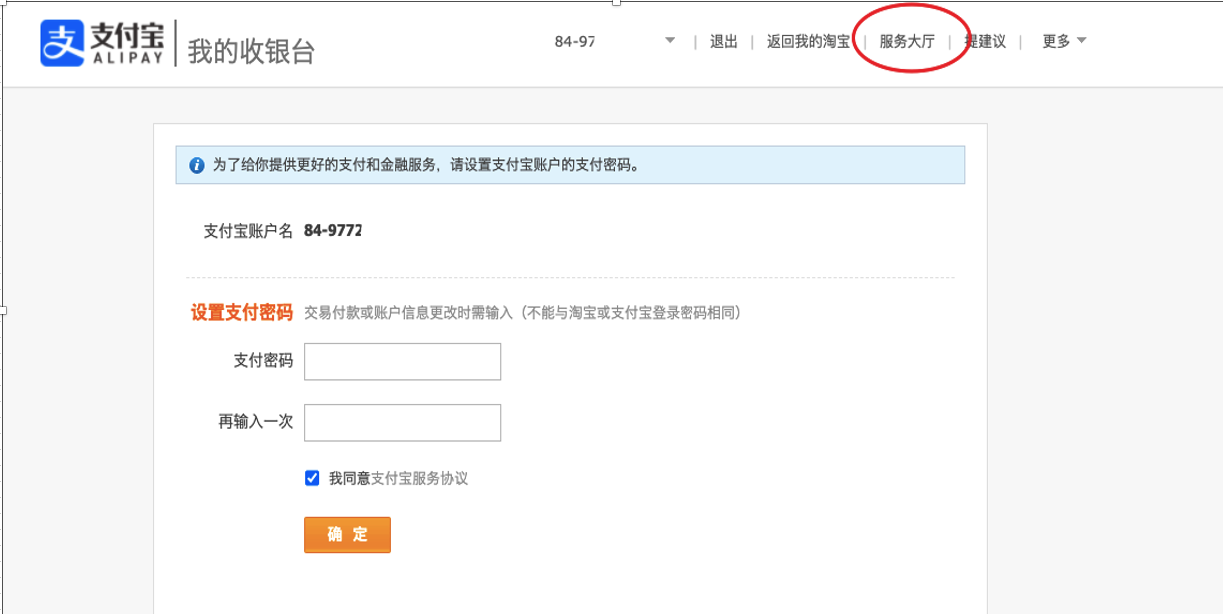Expand the account dropdown arrow beside 84-97
1223x614 pixels.
[670, 41]
